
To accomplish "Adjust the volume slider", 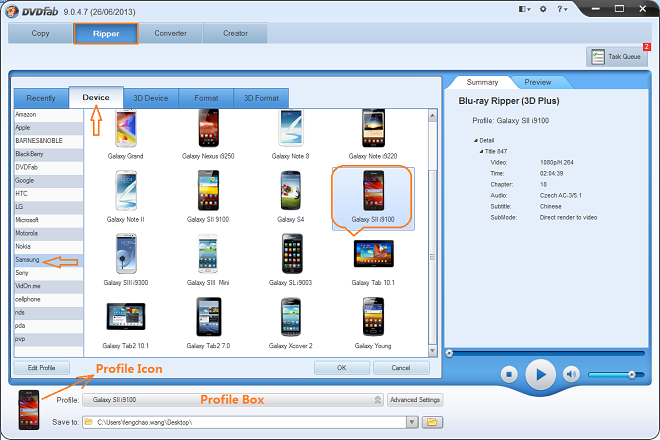I will pyautogui.click(x=616, y=374).
